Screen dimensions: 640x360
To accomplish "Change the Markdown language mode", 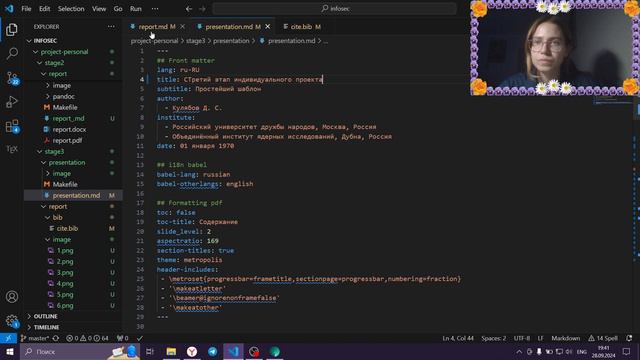I will [x=565, y=338].
